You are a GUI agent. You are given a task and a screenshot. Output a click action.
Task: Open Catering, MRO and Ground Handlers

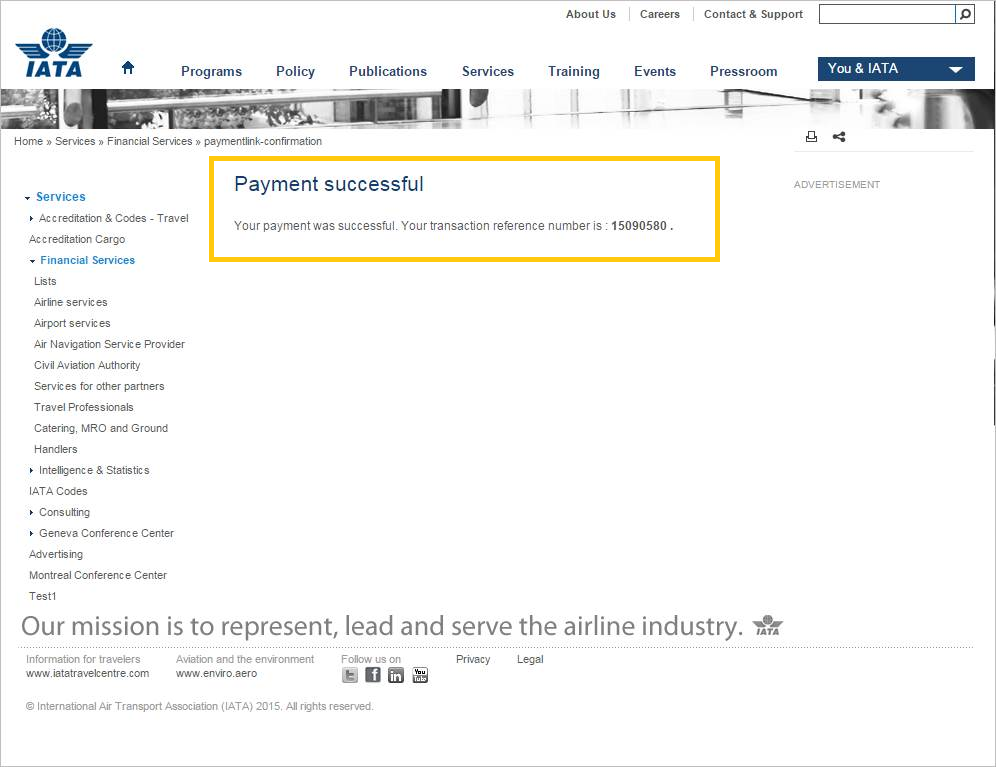coord(101,438)
